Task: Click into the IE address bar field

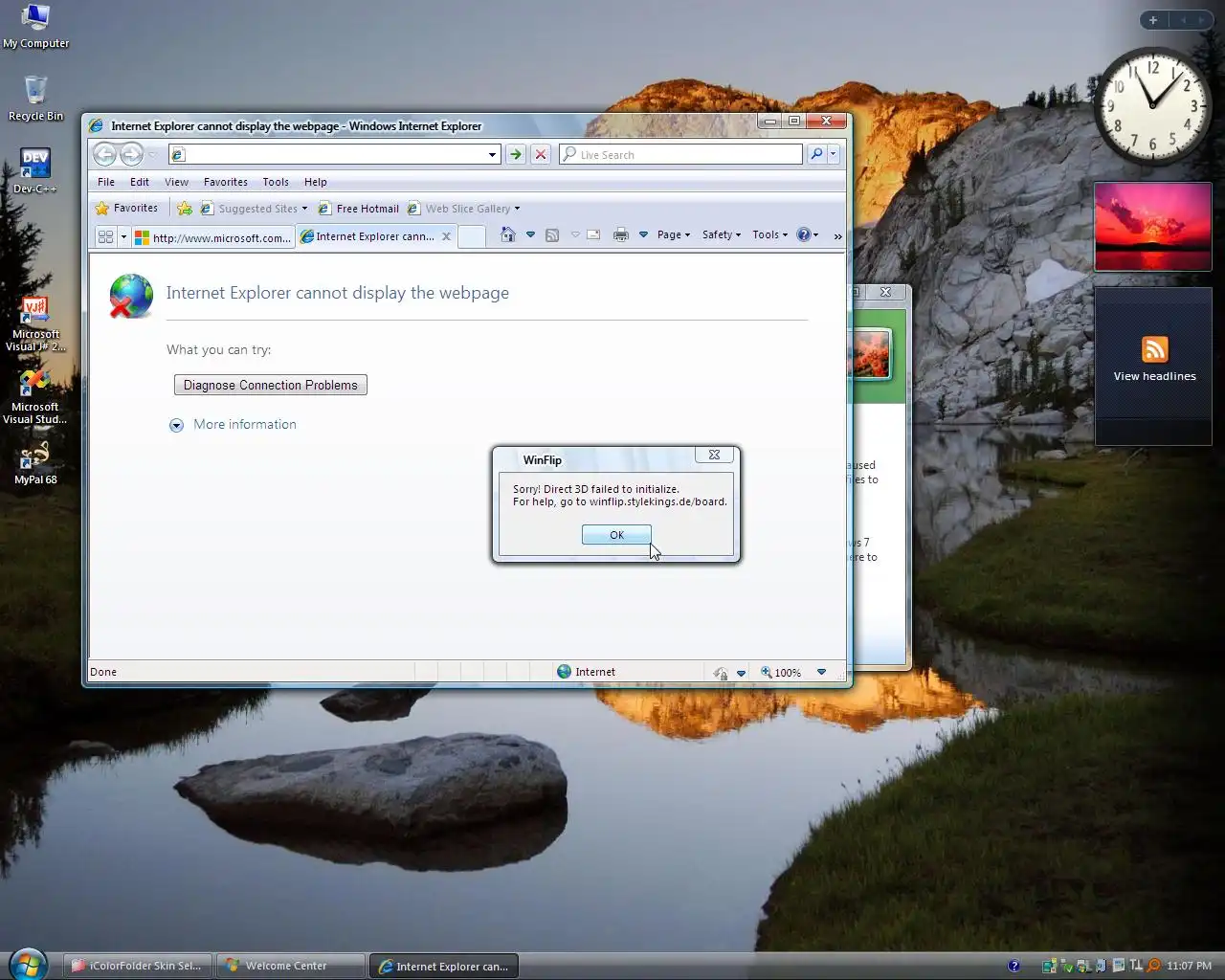Action: tap(334, 154)
